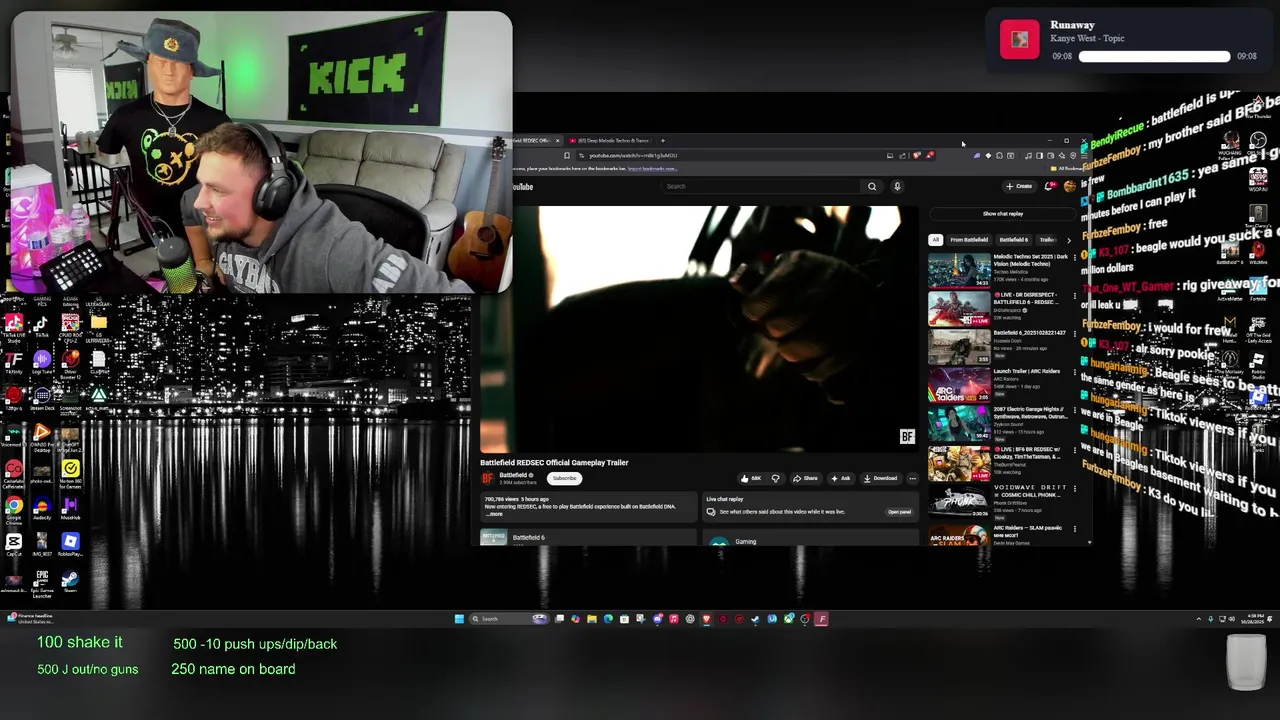The height and width of the screenshot is (720, 1280).
Task: Open options menu for Dr Disrespect live video
Action: coord(1075,296)
